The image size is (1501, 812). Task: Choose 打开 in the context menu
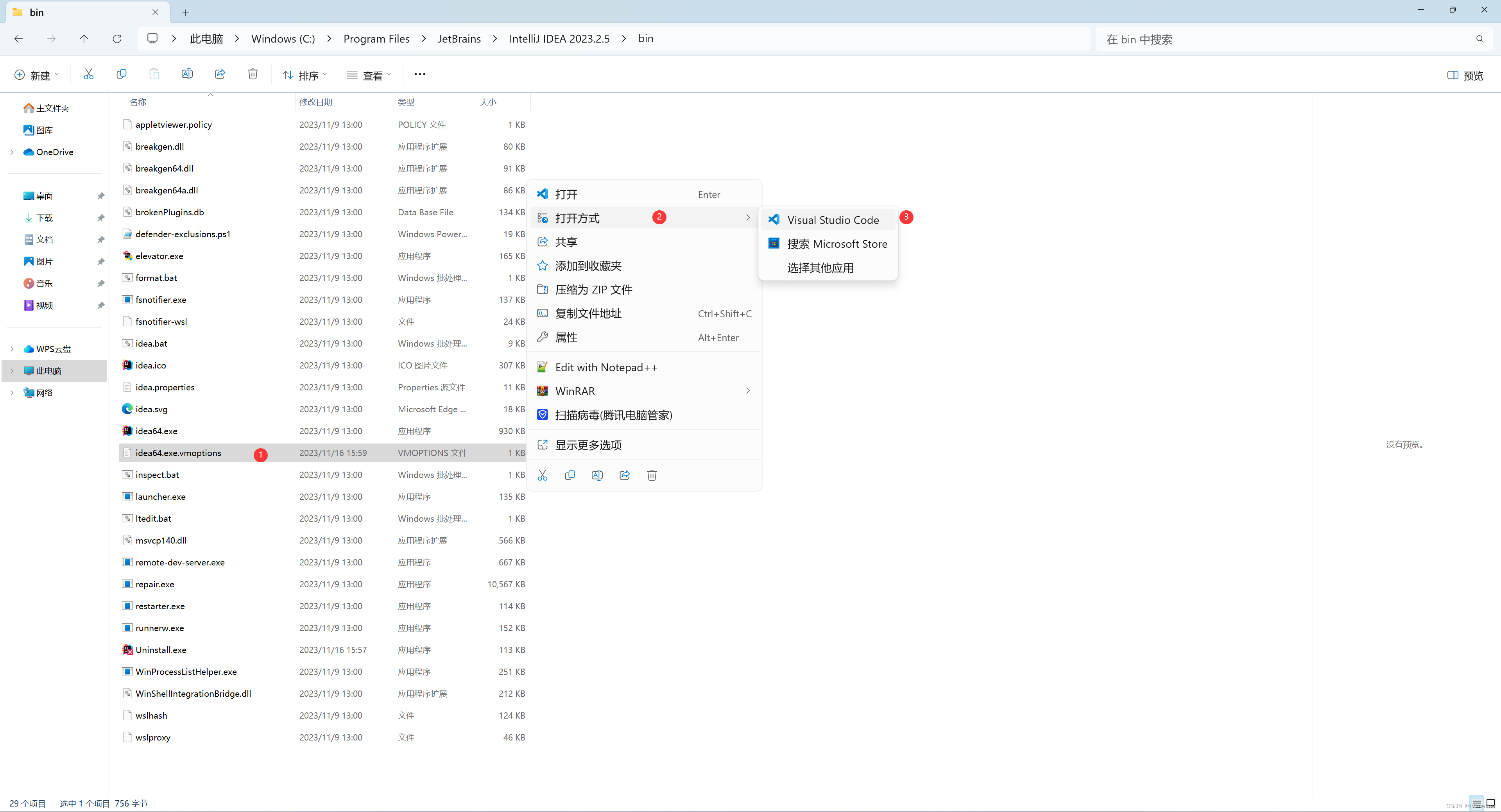pyautogui.click(x=644, y=194)
